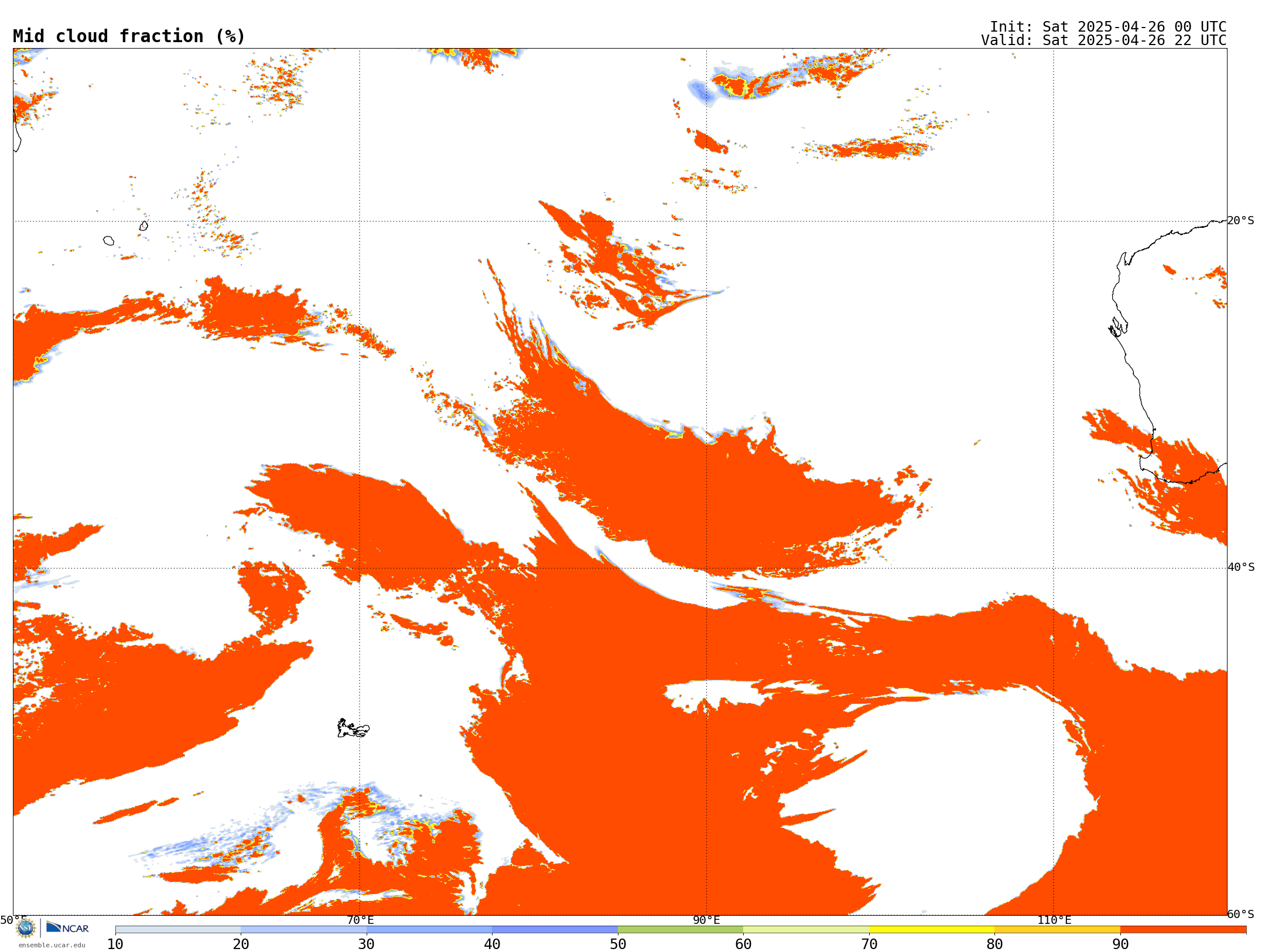This screenshot has height=952, width=1265.
Task: Click the colorbar tick label 30
Action: click(x=367, y=944)
